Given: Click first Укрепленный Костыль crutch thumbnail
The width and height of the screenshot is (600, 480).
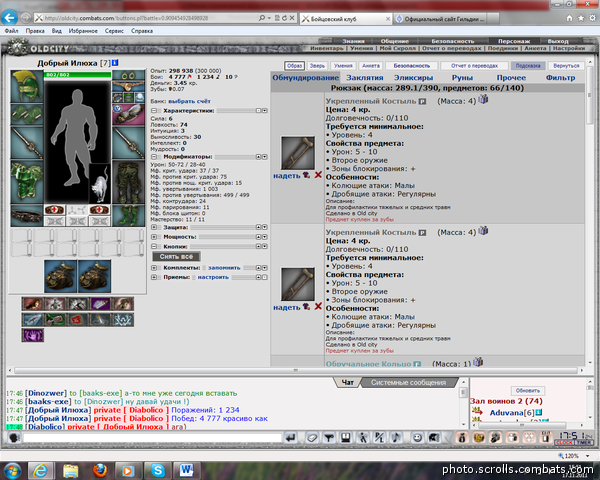Looking at the screenshot, I should [298, 153].
